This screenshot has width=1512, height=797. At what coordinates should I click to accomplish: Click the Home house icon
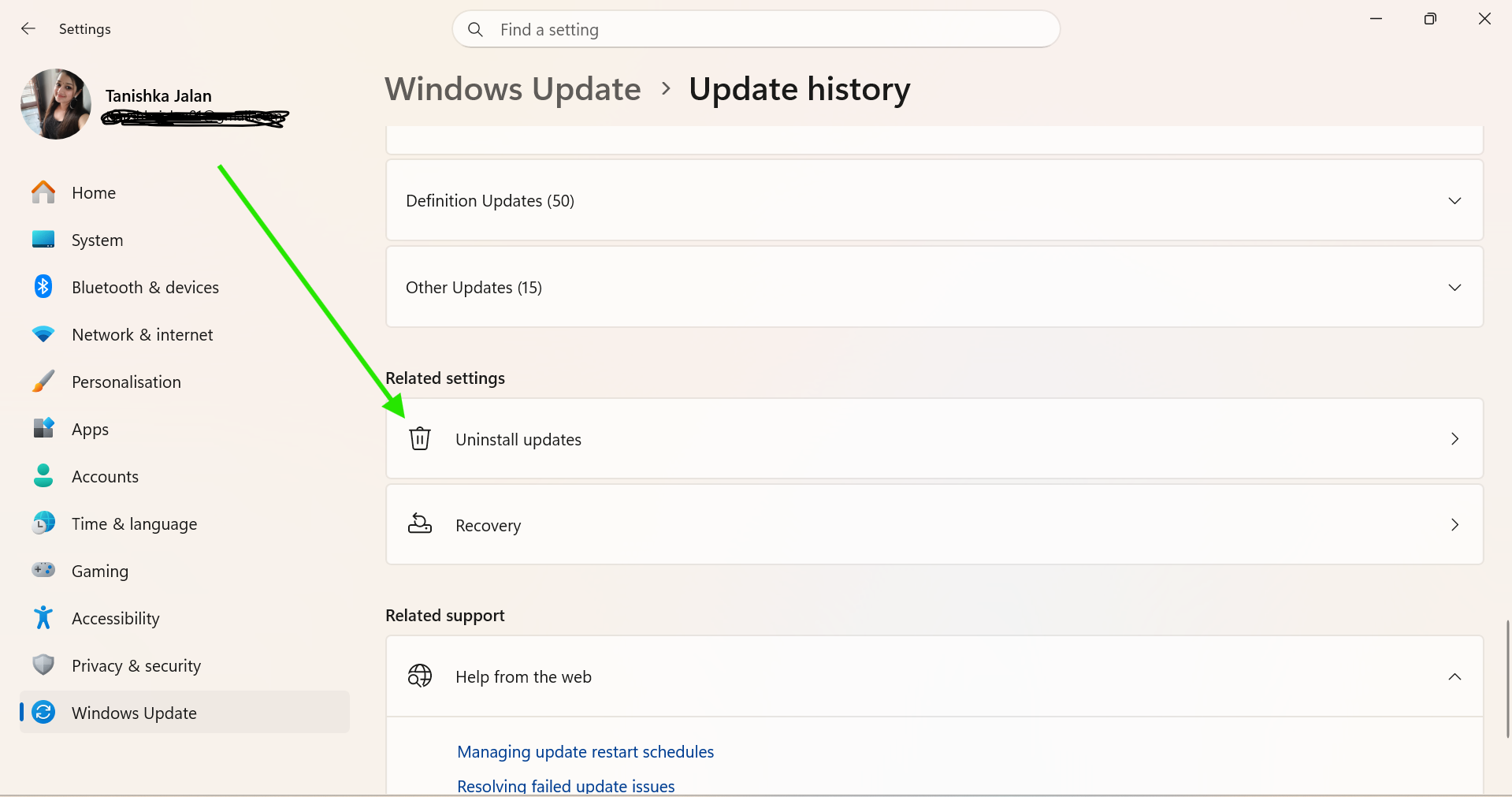tap(43, 192)
